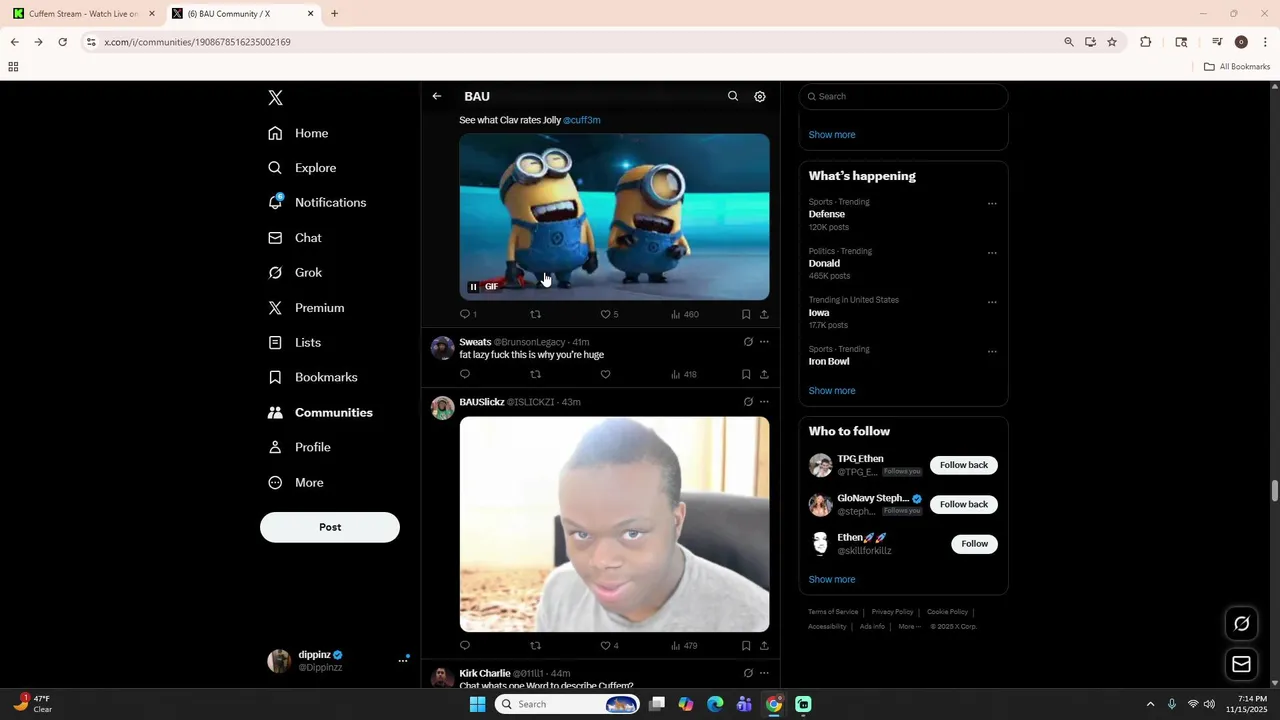Screen dimensions: 1280x720
Task: Click the X logo in the sidebar
Action: [276, 98]
